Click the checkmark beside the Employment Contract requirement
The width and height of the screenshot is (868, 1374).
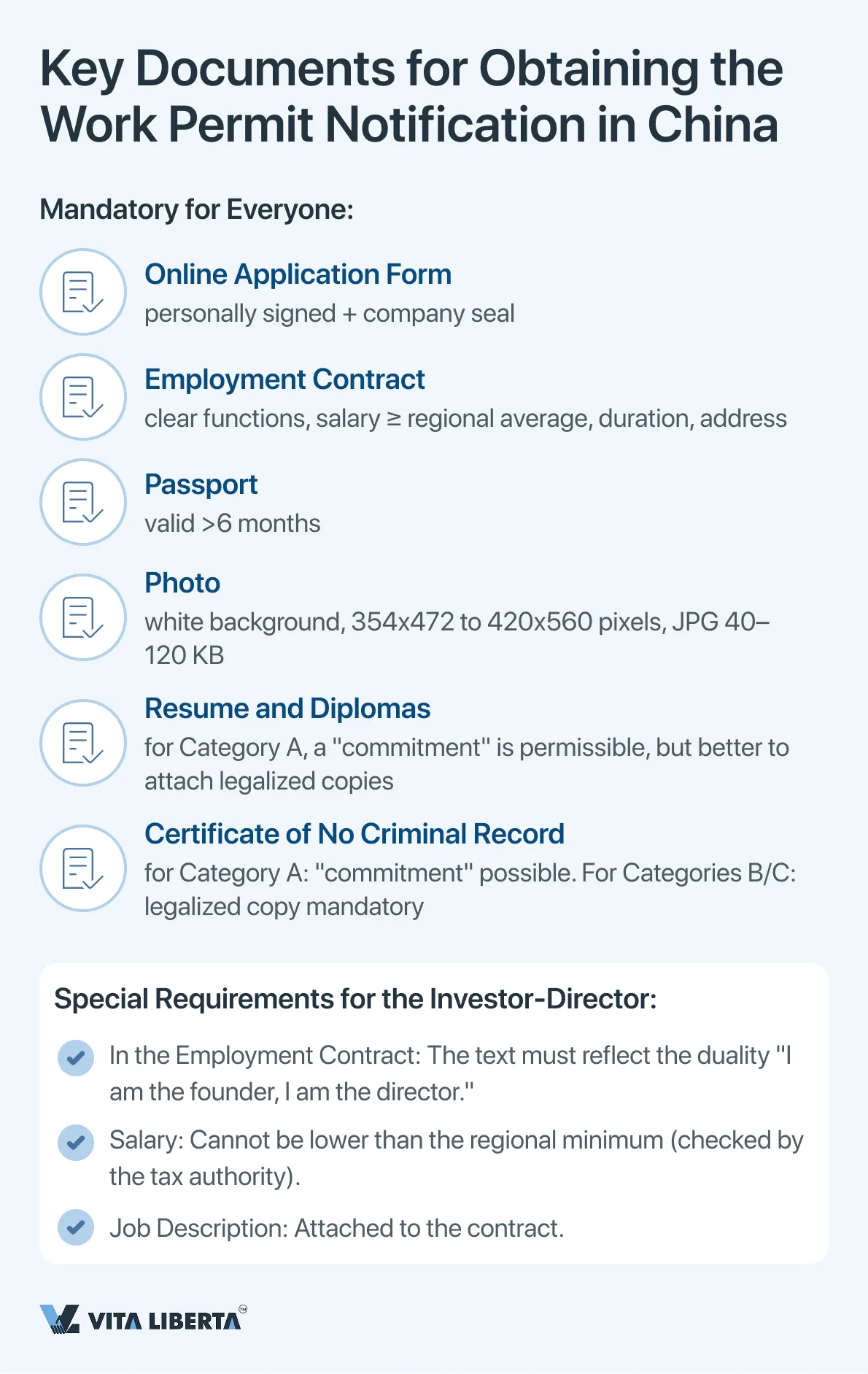point(76,1057)
